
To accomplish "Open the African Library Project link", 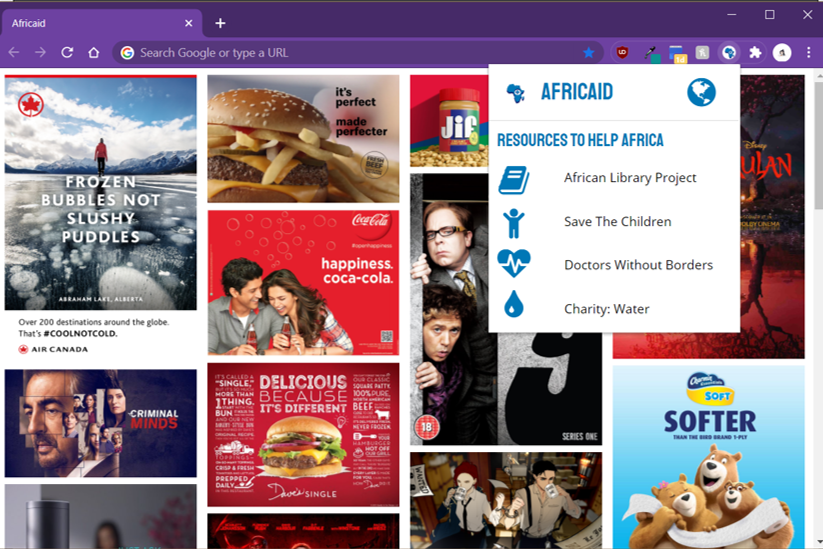I will pyautogui.click(x=630, y=178).
